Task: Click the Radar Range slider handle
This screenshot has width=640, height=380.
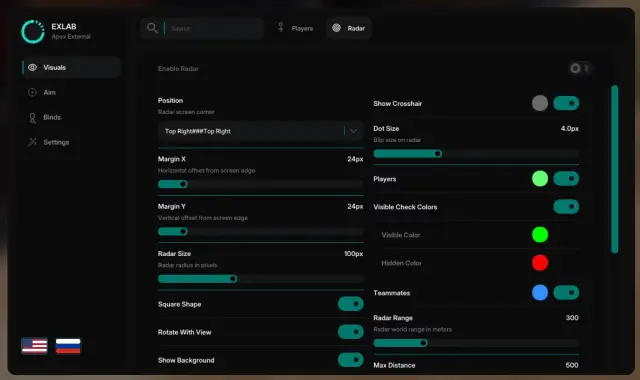Action: click(424, 343)
